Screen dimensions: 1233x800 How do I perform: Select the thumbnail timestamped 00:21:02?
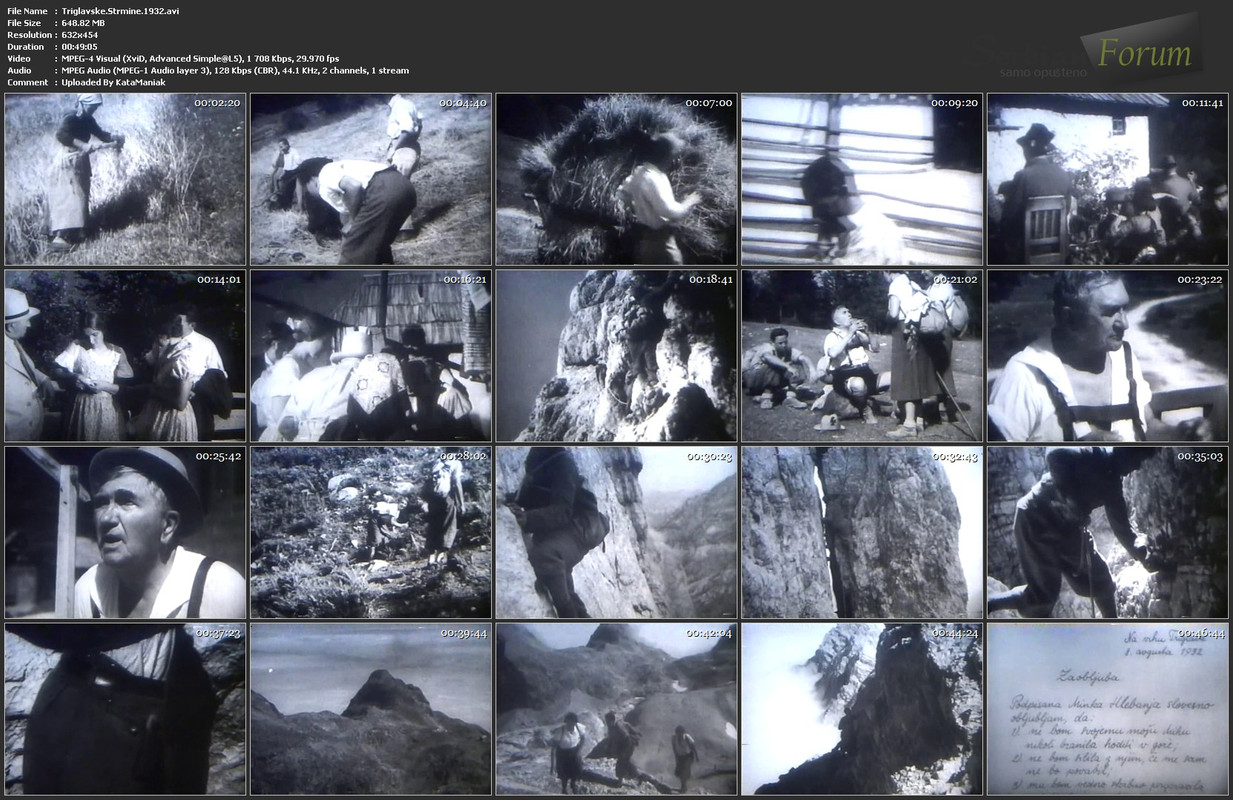coord(862,356)
